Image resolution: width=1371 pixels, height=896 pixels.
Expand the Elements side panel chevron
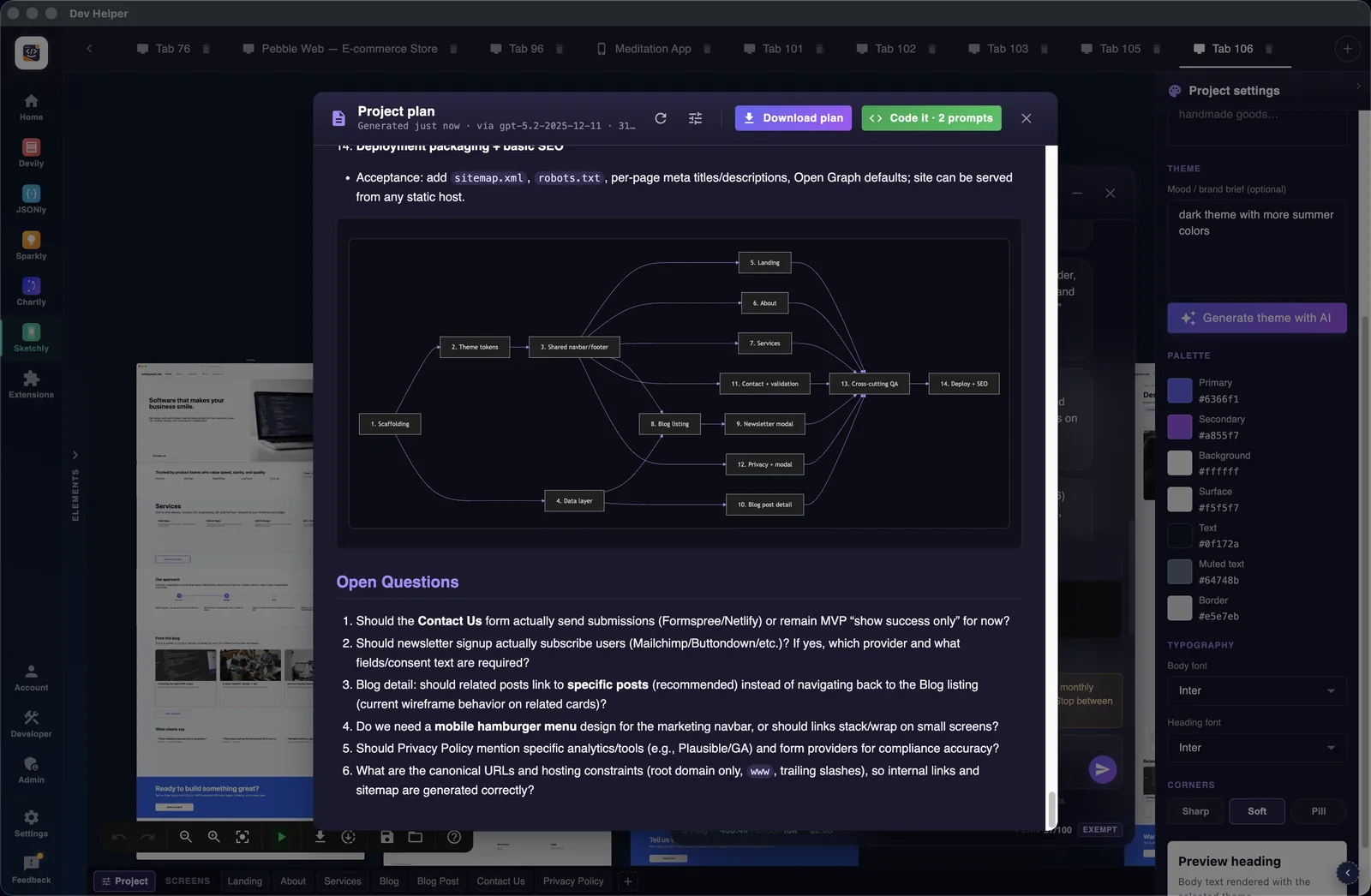click(75, 455)
